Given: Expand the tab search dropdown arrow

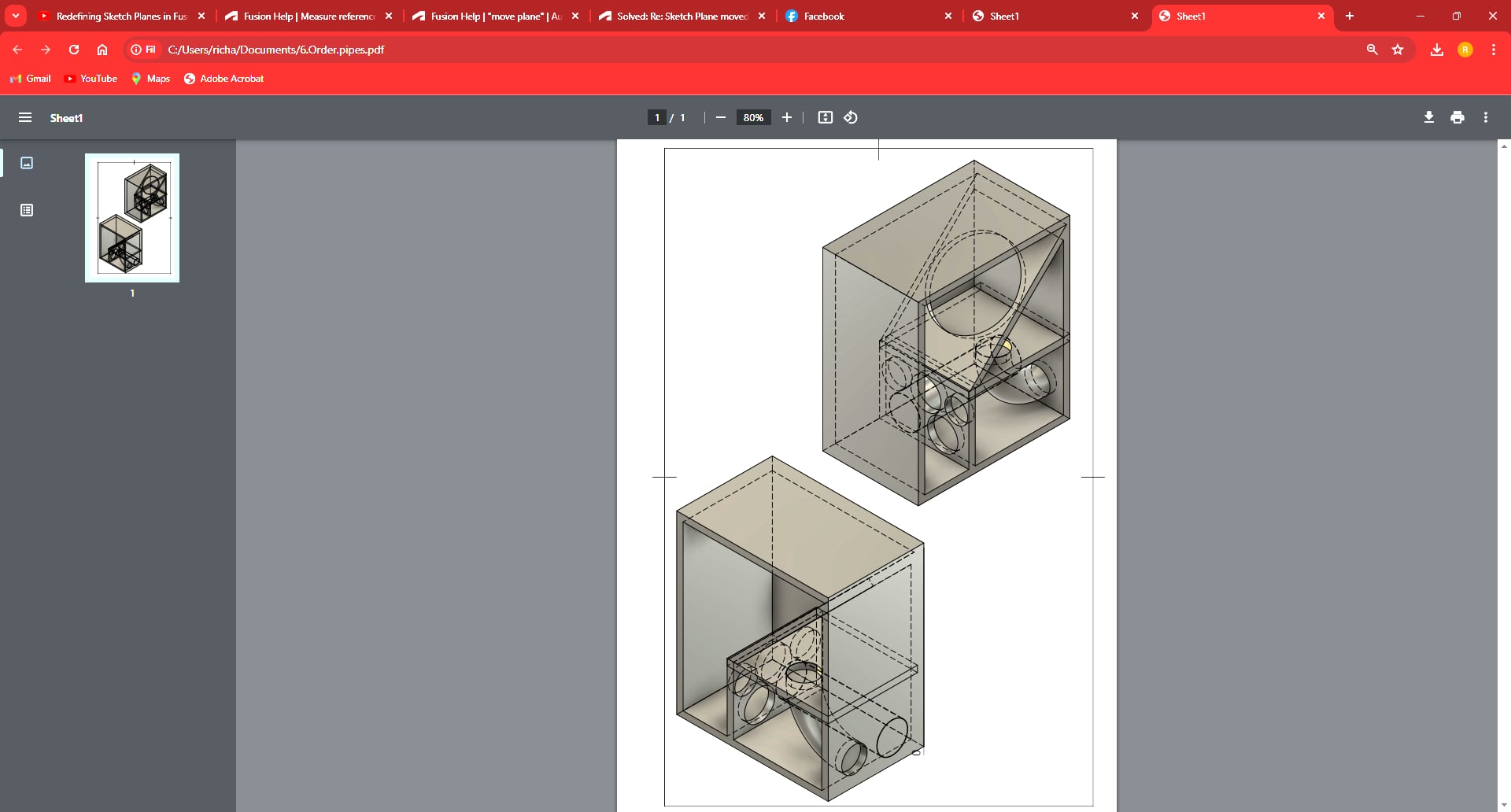Looking at the screenshot, I should pyautogui.click(x=16, y=16).
